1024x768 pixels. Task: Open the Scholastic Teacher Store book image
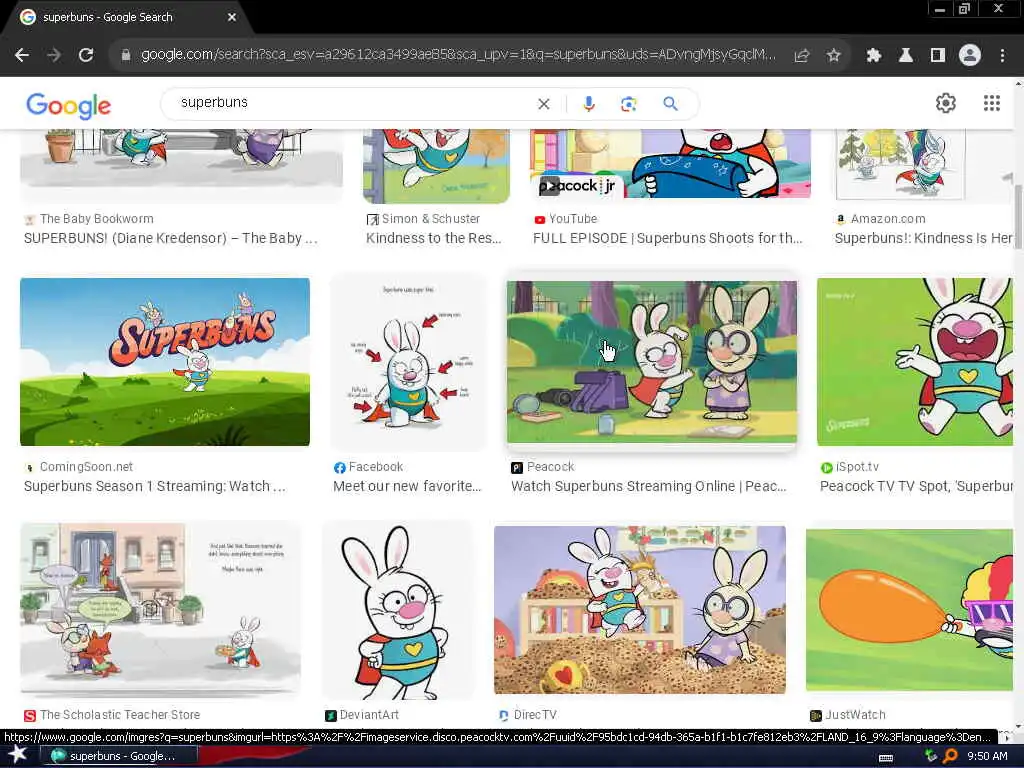click(x=161, y=609)
